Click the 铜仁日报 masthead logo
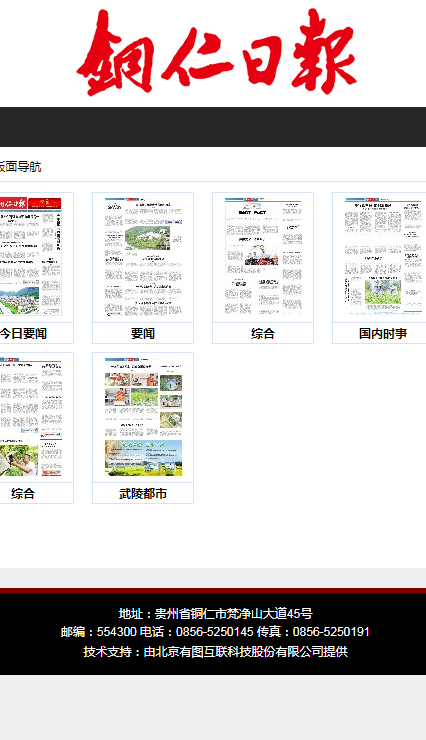This screenshot has height=740, width=426. [x=217, y=52]
